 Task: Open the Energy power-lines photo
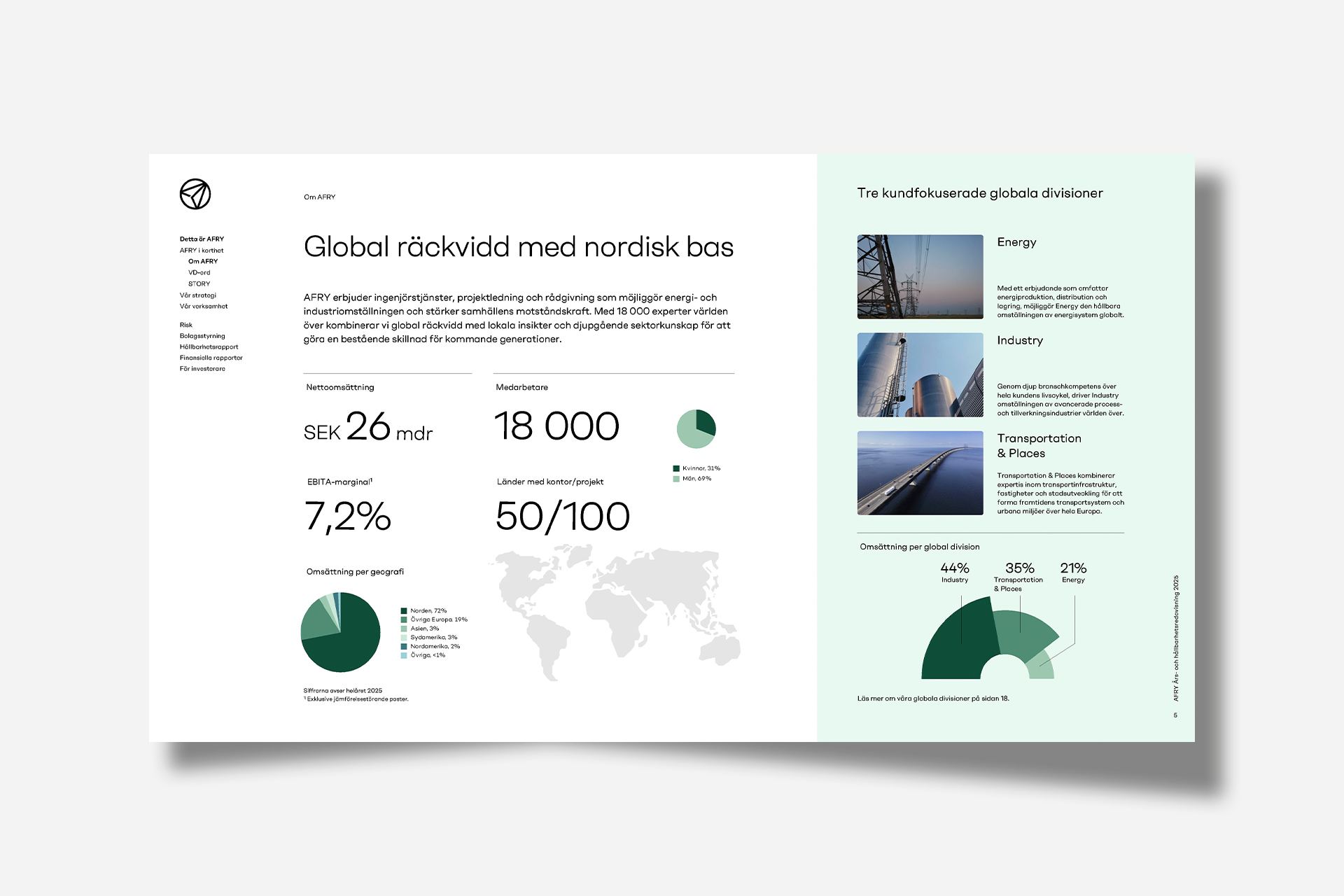pos(920,277)
